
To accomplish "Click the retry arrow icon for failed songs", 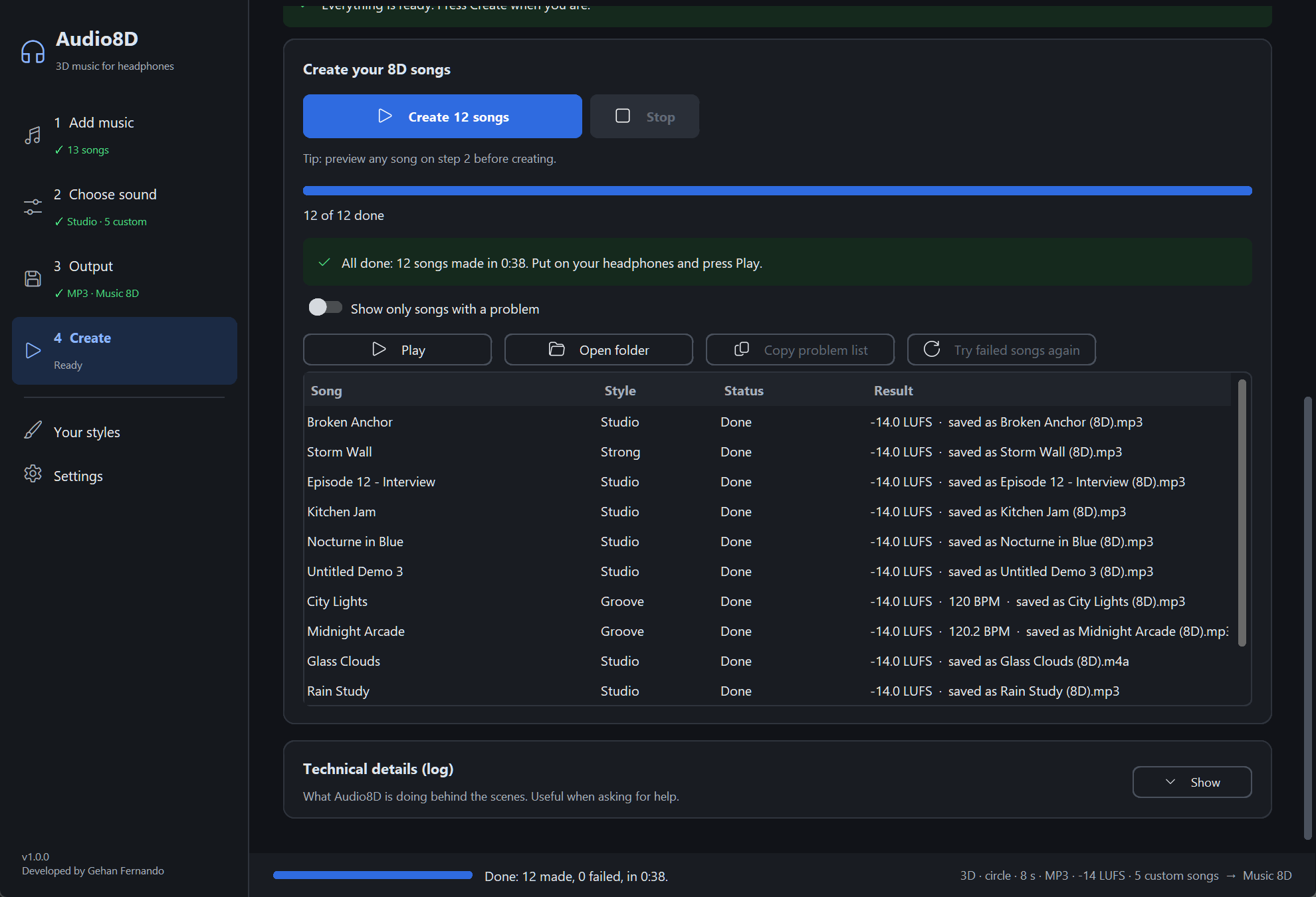I will point(932,349).
